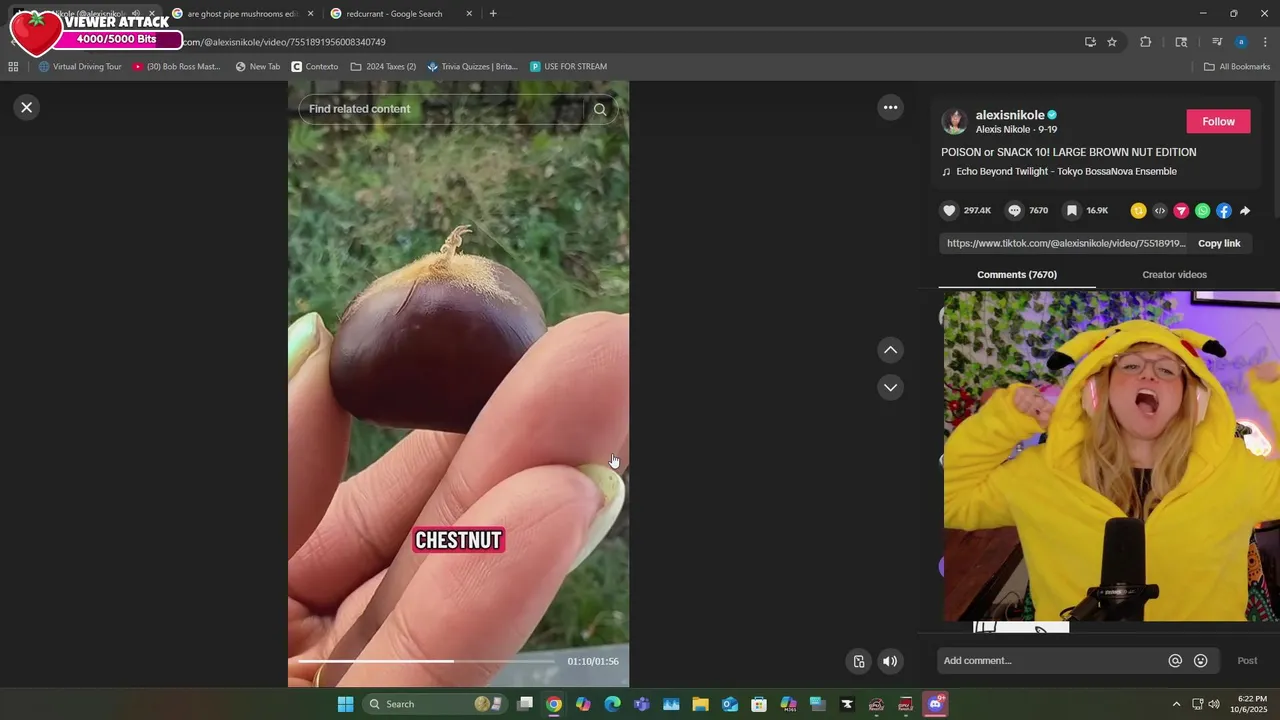Bookmark this page with star icon
Viewport: 1280px width, 720px height.
1112,42
